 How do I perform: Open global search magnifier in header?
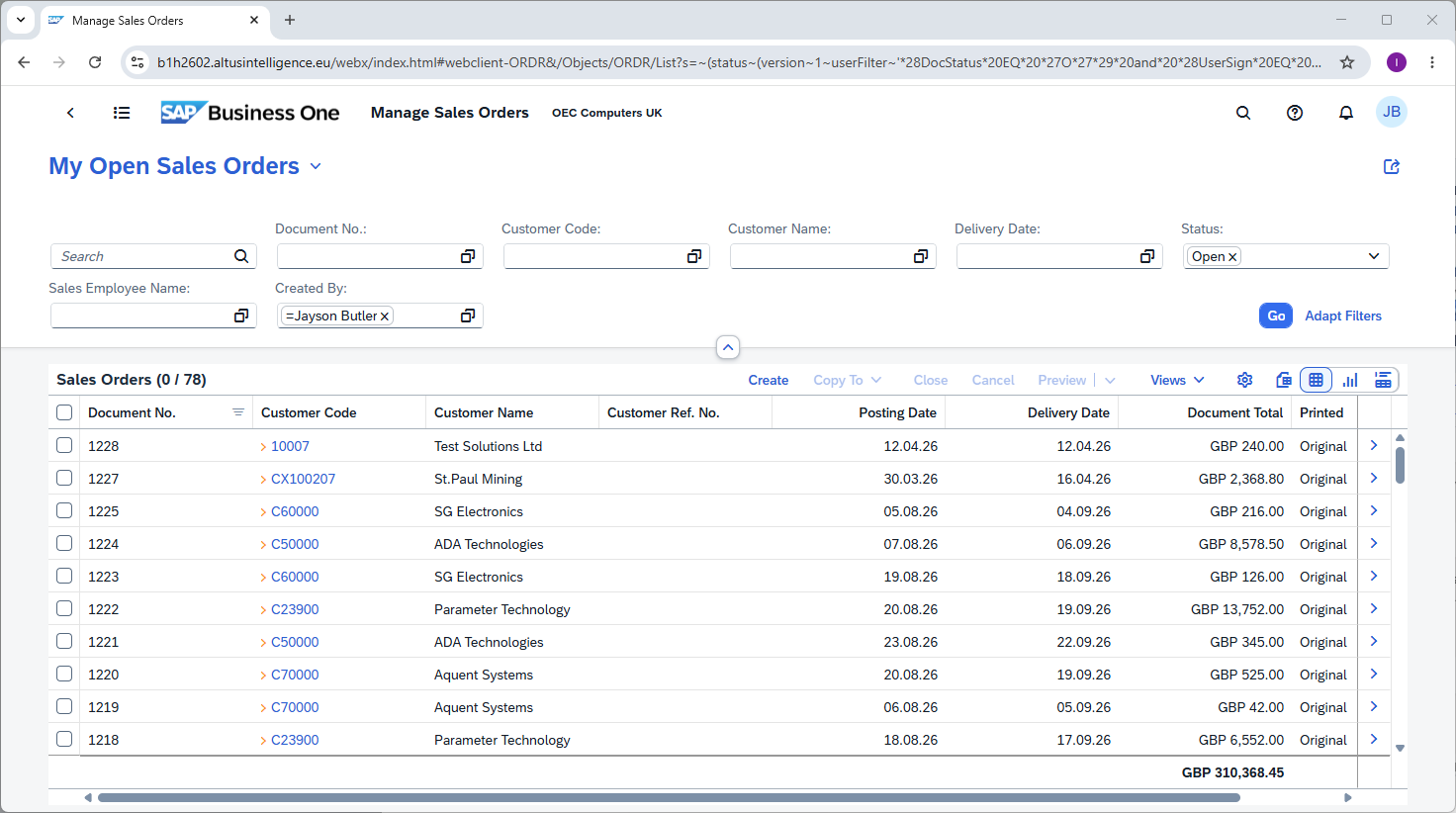(x=1243, y=113)
